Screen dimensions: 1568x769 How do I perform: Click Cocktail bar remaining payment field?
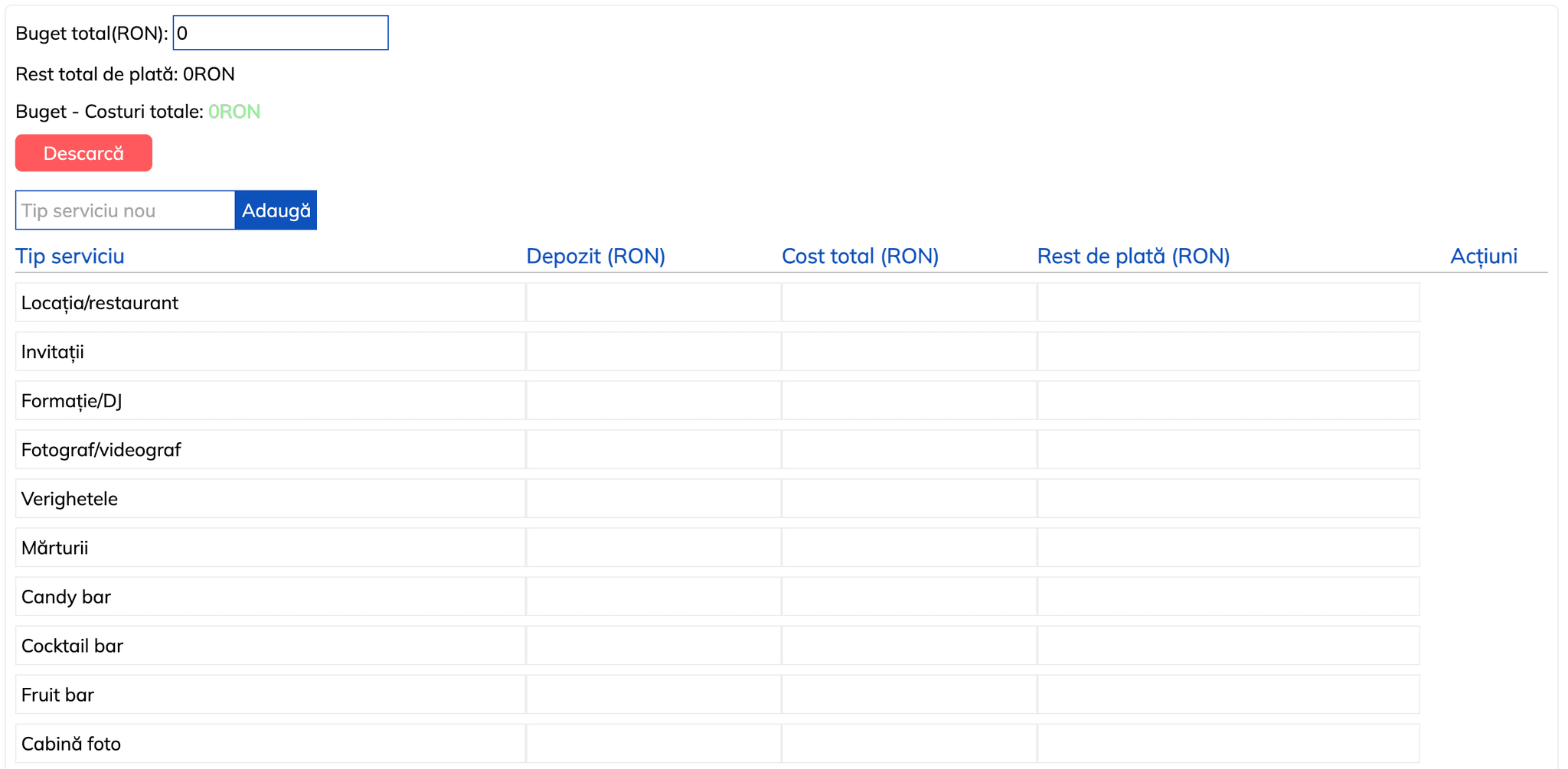click(x=1227, y=646)
